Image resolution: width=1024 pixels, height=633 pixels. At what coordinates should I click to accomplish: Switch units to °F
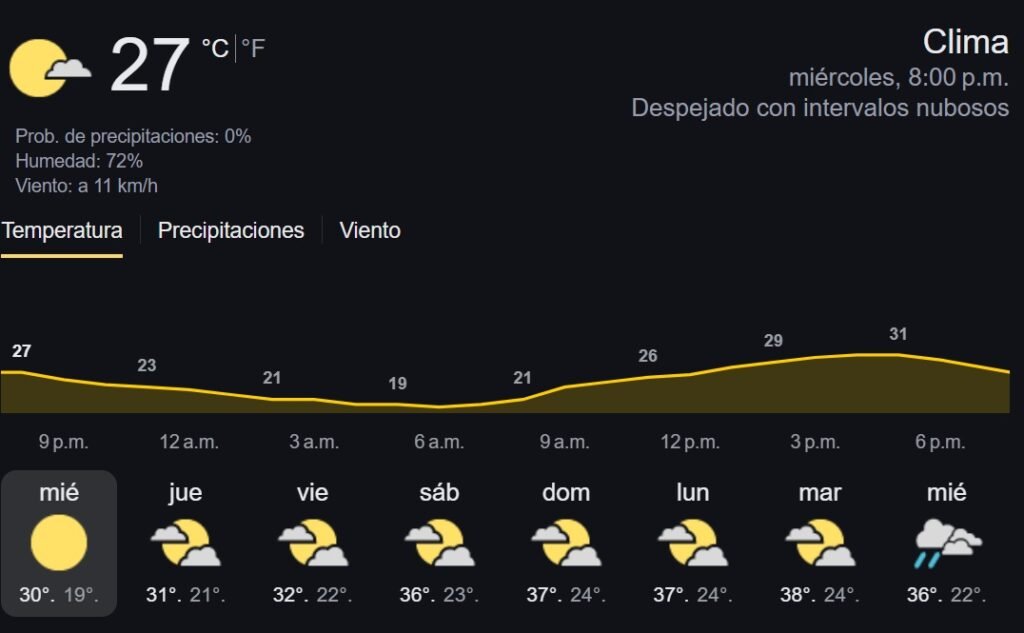tap(253, 48)
